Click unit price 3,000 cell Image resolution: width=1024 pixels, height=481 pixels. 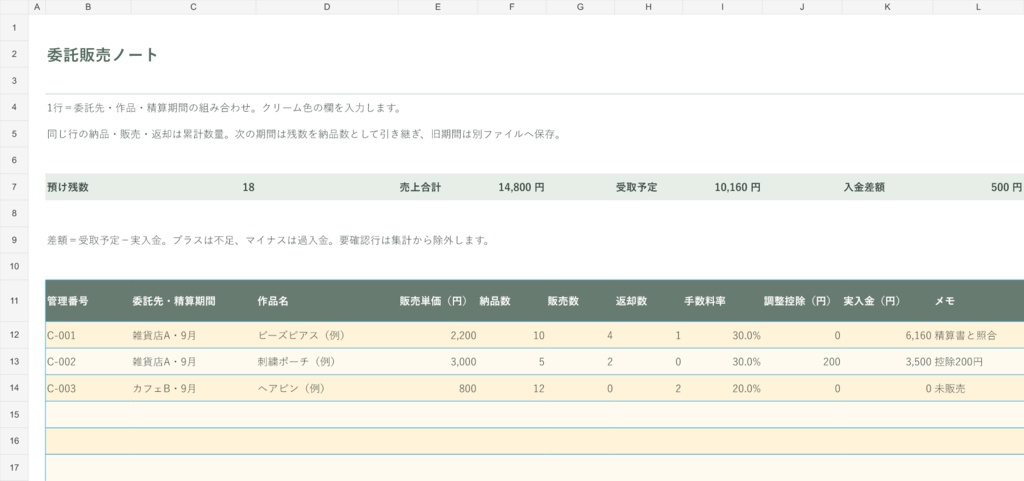coord(438,362)
